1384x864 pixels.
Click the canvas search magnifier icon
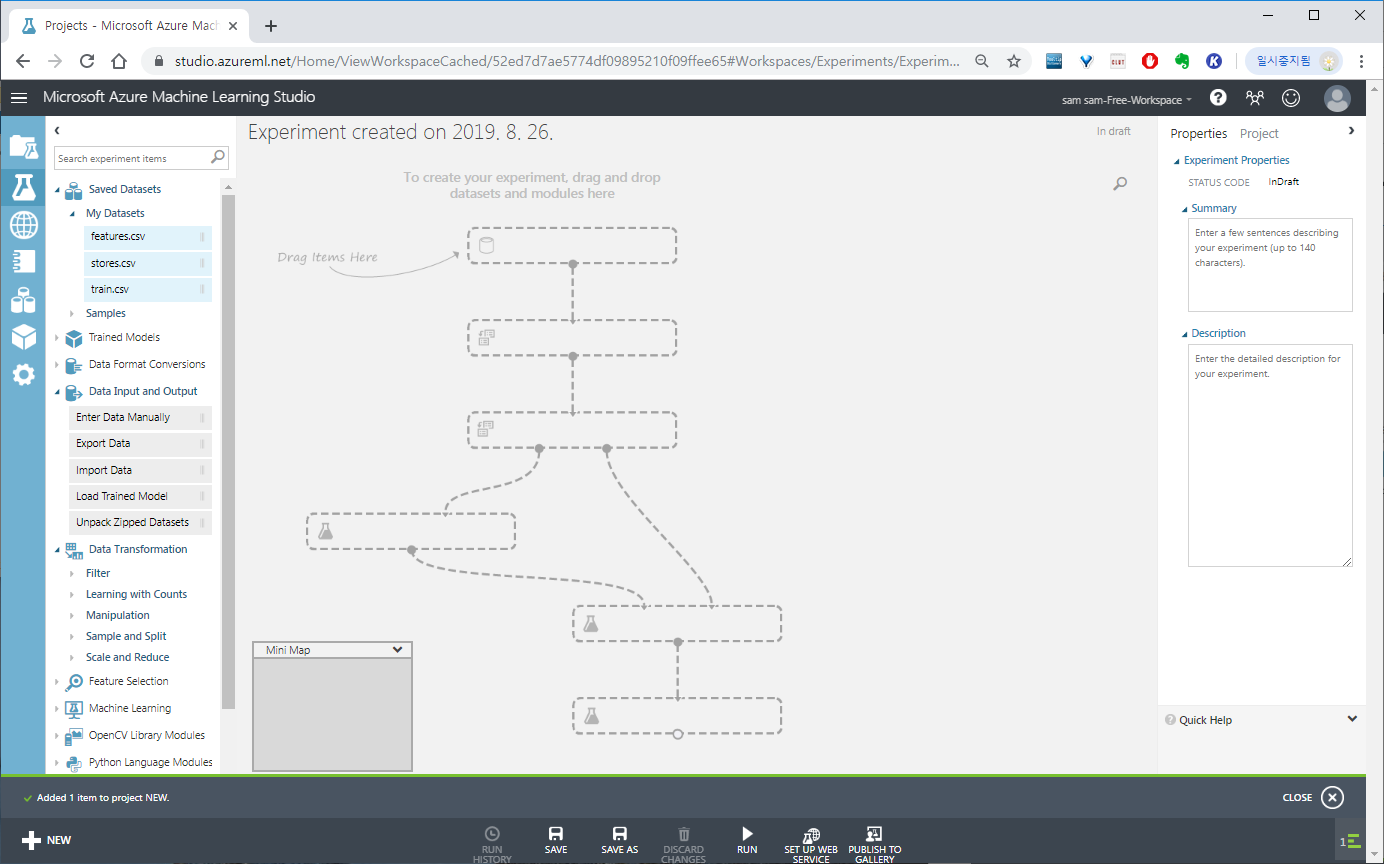[1120, 183]
